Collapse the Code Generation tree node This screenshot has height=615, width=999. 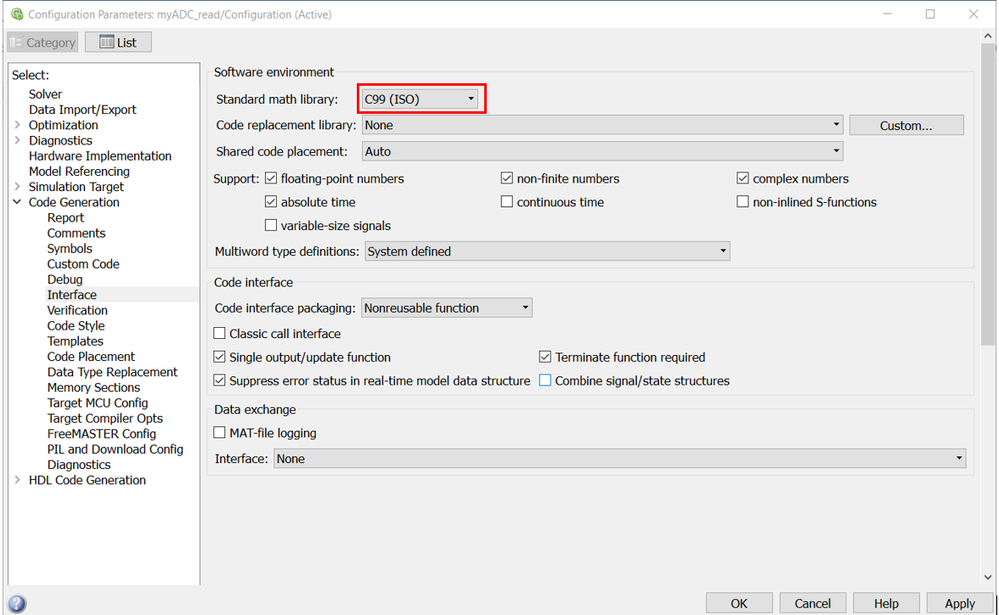tap(18, 202)
